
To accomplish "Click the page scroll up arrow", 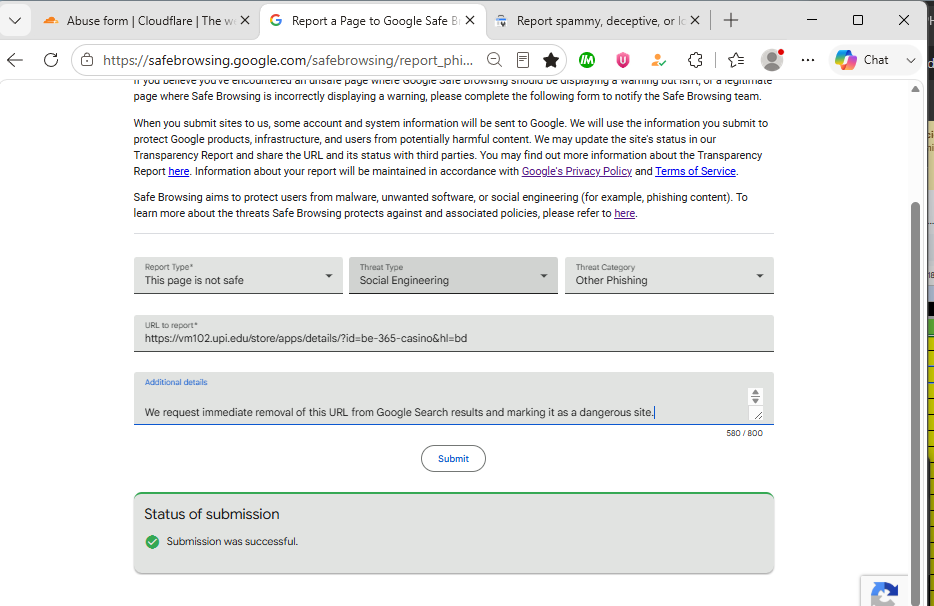I will coord(916,89).
